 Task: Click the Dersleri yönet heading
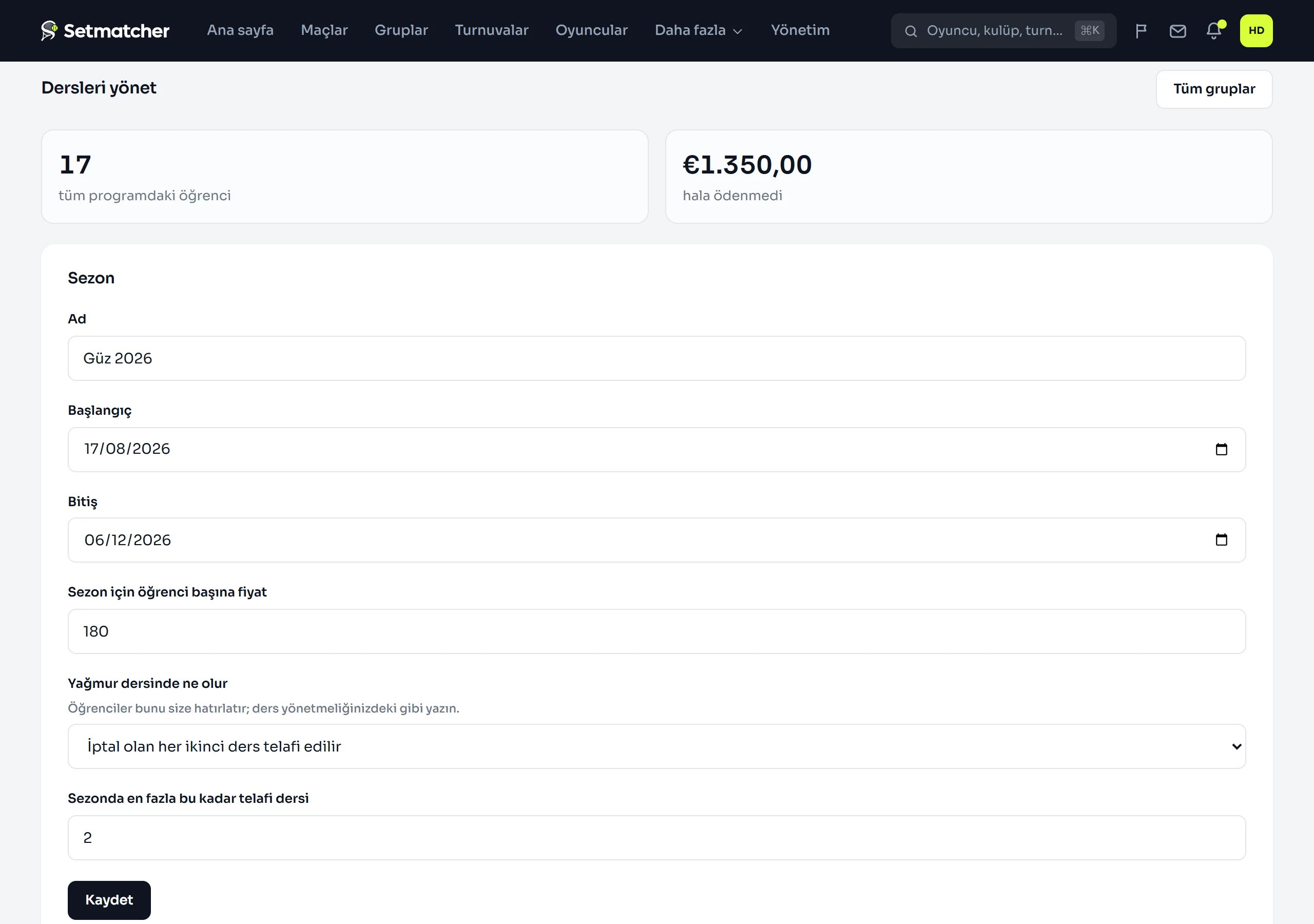(99, 88)
